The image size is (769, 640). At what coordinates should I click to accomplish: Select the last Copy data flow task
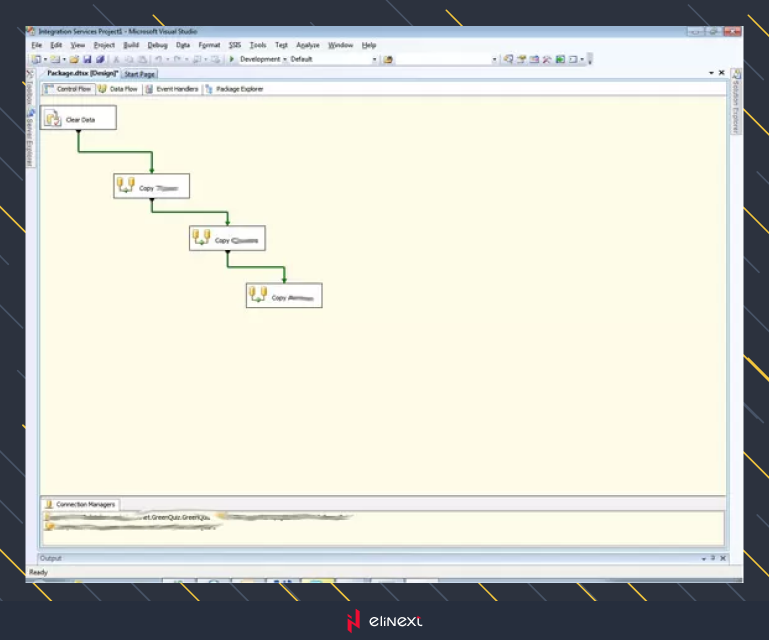(284, 296)
